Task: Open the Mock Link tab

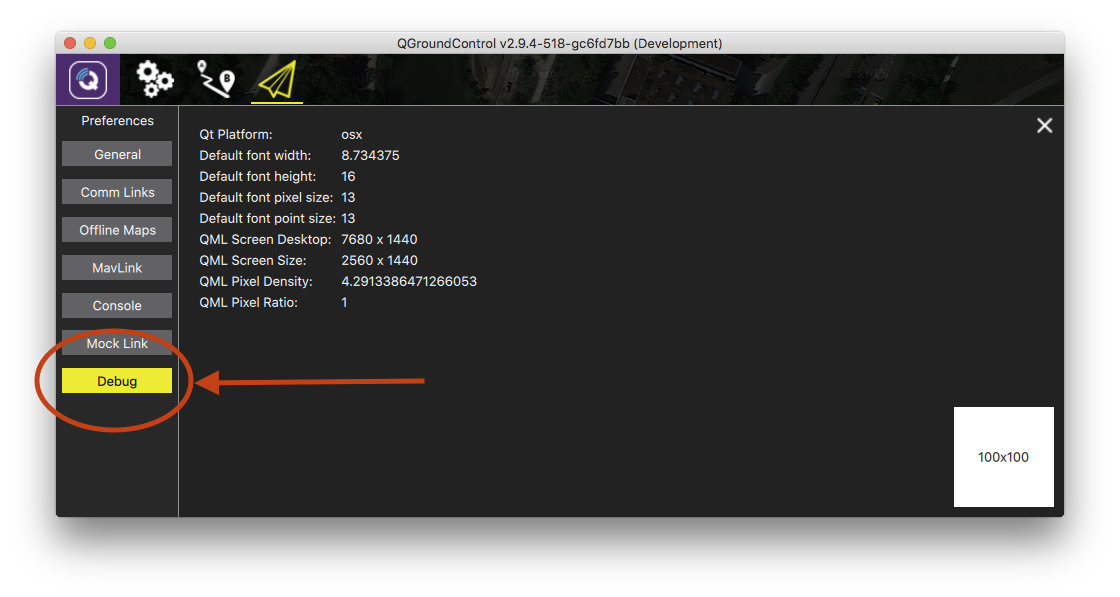Action: coord(117,343)
